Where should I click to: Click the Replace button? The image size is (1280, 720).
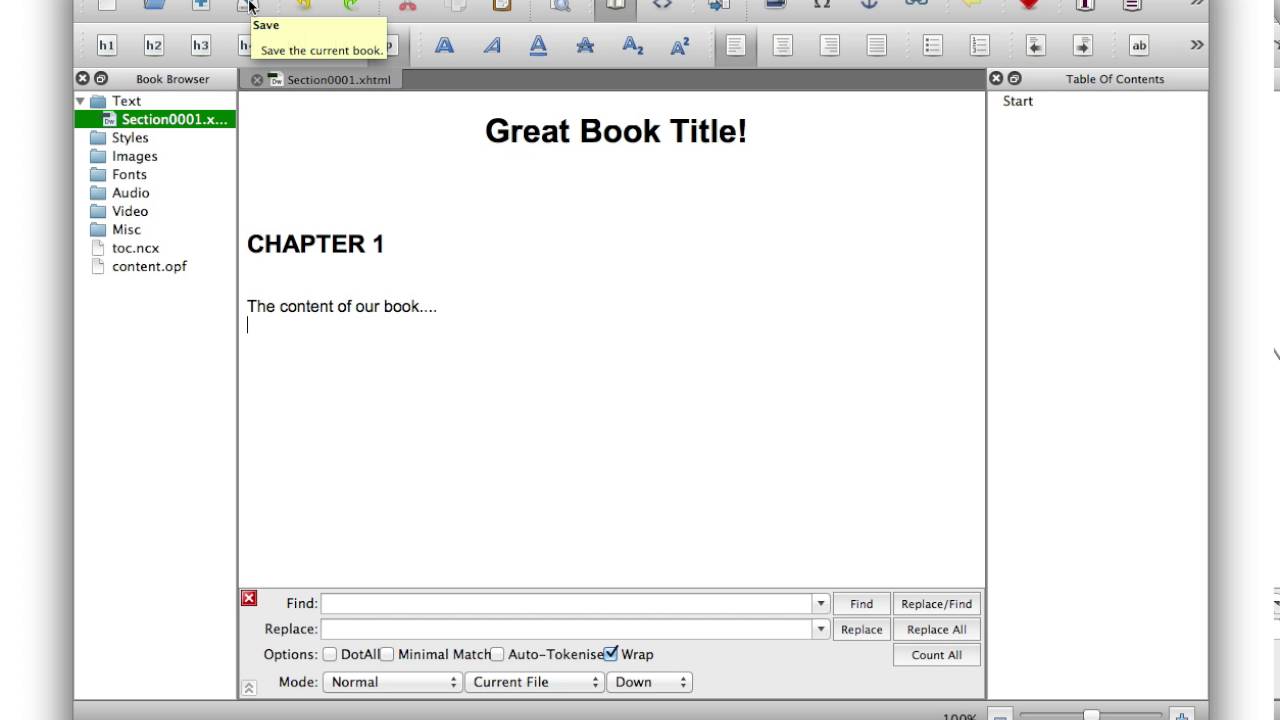point(861,630)
